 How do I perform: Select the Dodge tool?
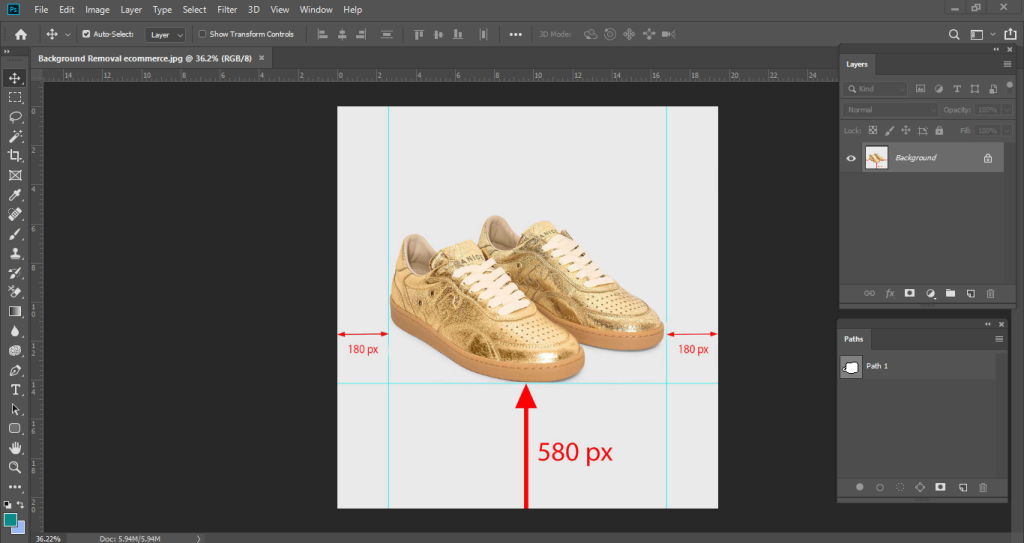15,351
